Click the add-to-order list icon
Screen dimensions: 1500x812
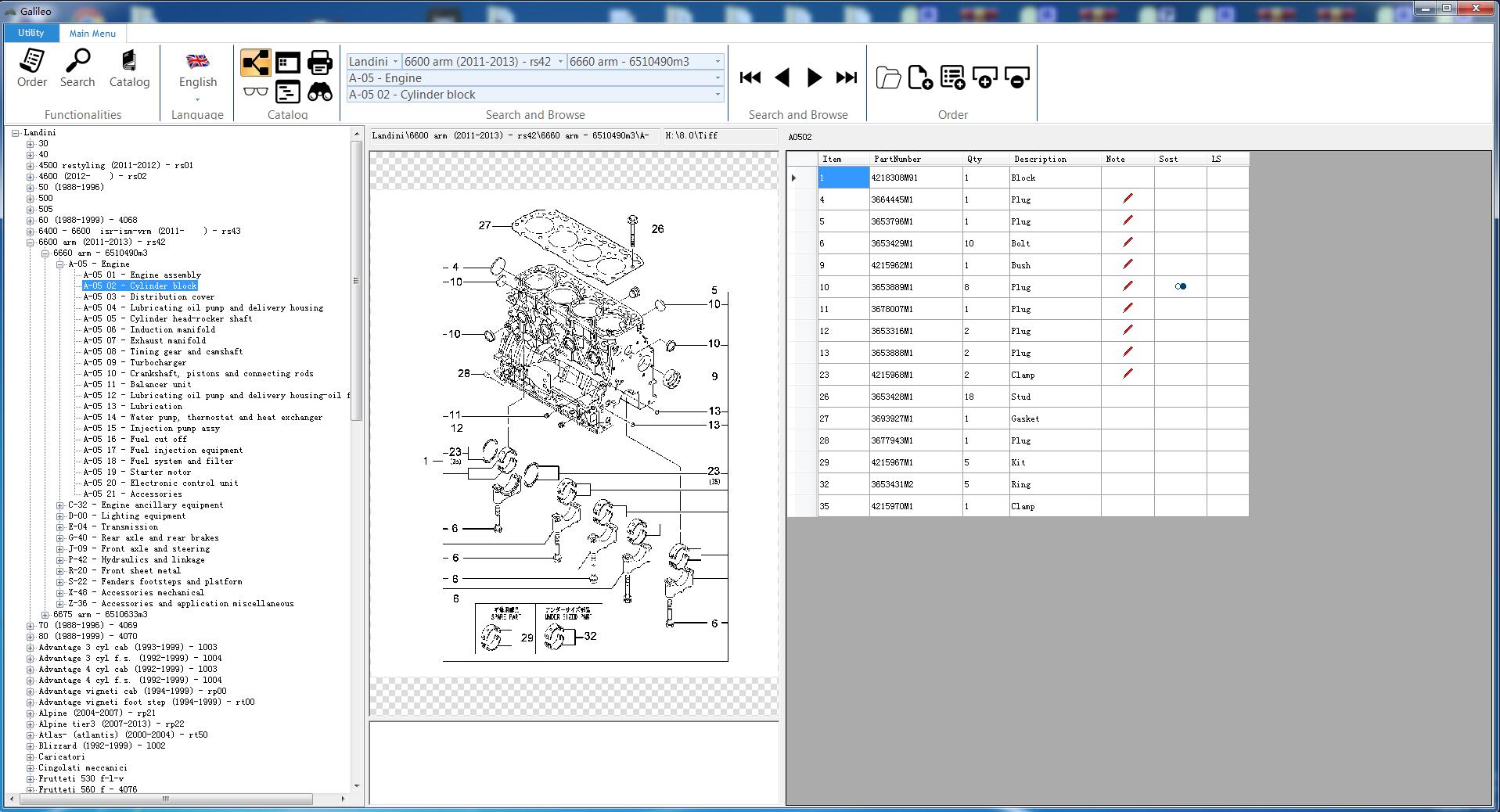(952, 77)
